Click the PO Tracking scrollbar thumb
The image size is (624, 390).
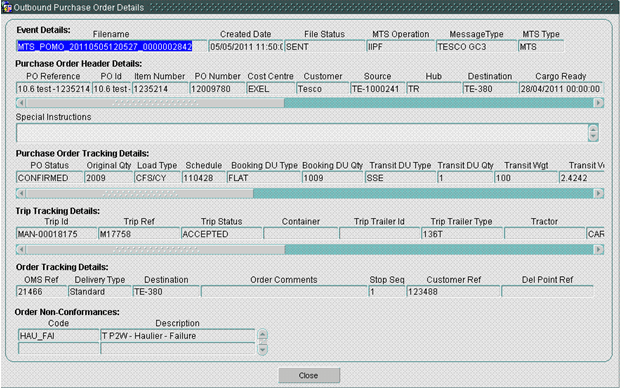[140, 194]
